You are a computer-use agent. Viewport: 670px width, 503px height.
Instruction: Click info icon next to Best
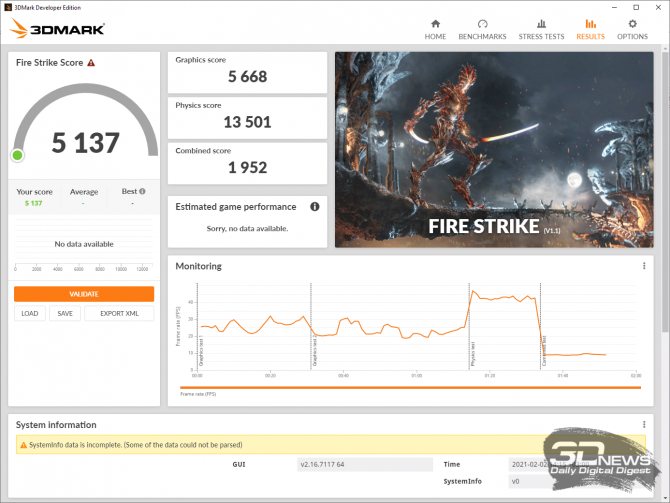click(x=142, y=191)
